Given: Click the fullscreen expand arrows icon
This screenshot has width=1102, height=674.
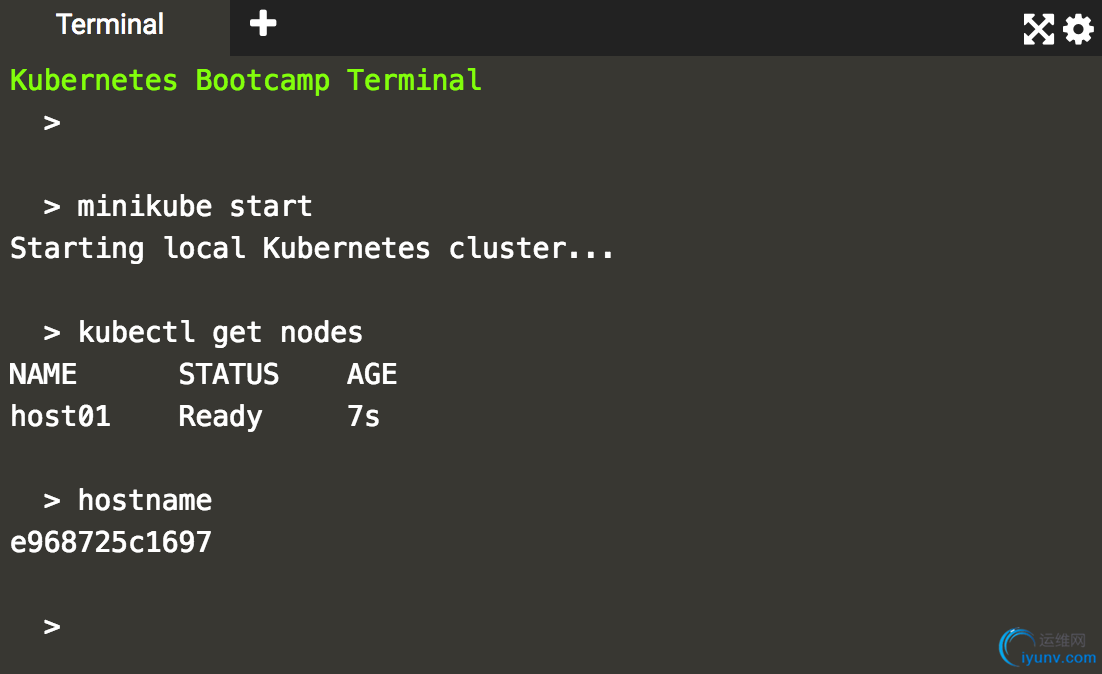Looking at the screenshot, I should pyautogui.click(x=1038, y=29).
